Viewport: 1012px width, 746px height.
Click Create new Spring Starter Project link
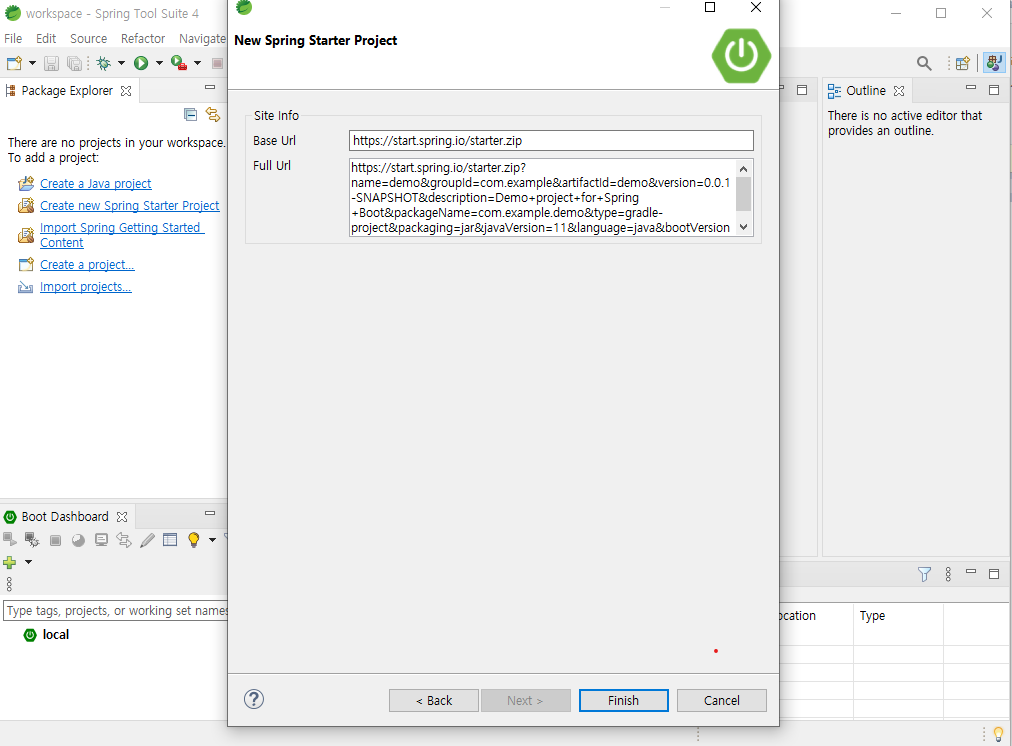(x=130, y=206)
